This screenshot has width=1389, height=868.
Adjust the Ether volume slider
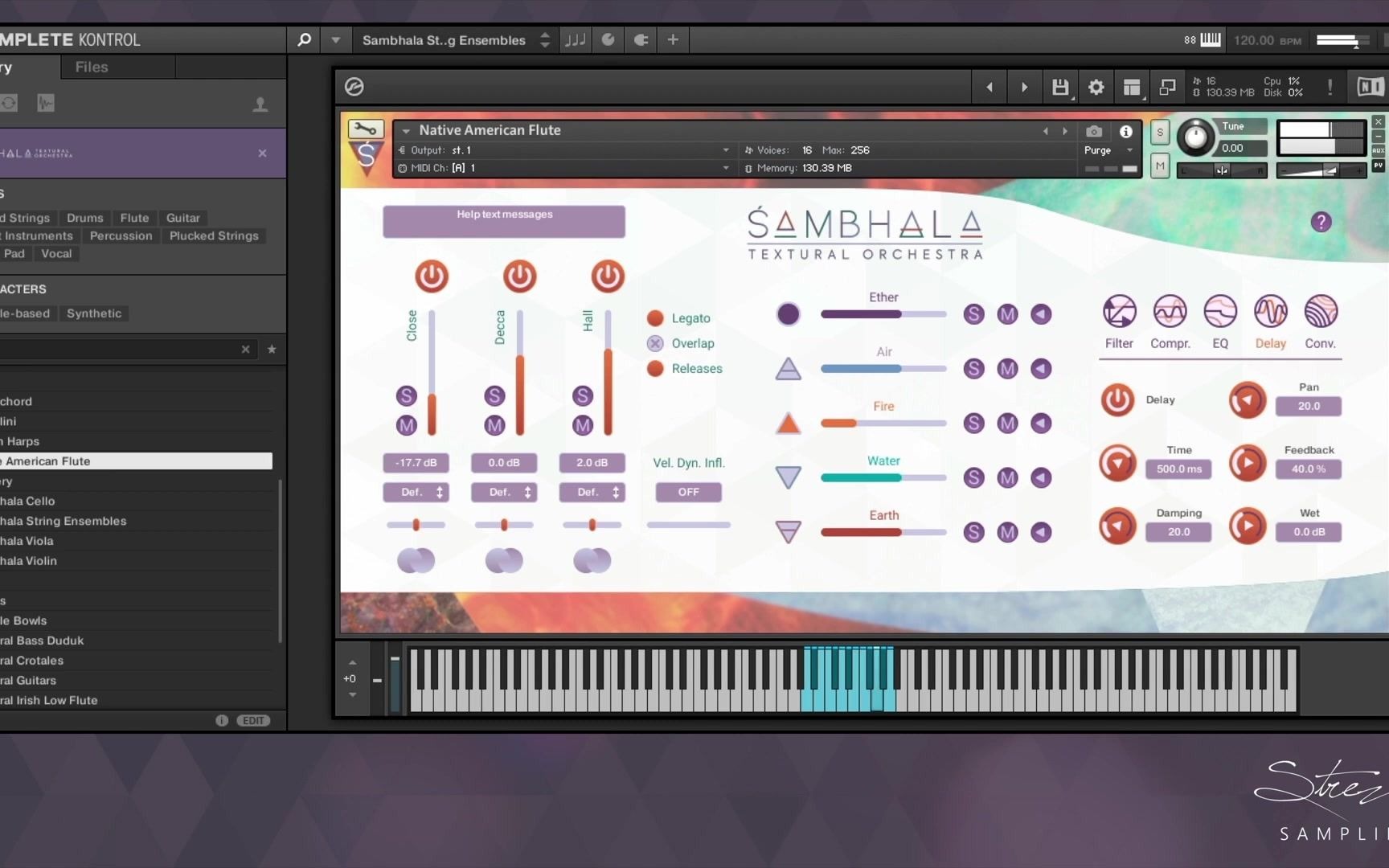pos(883,314)
